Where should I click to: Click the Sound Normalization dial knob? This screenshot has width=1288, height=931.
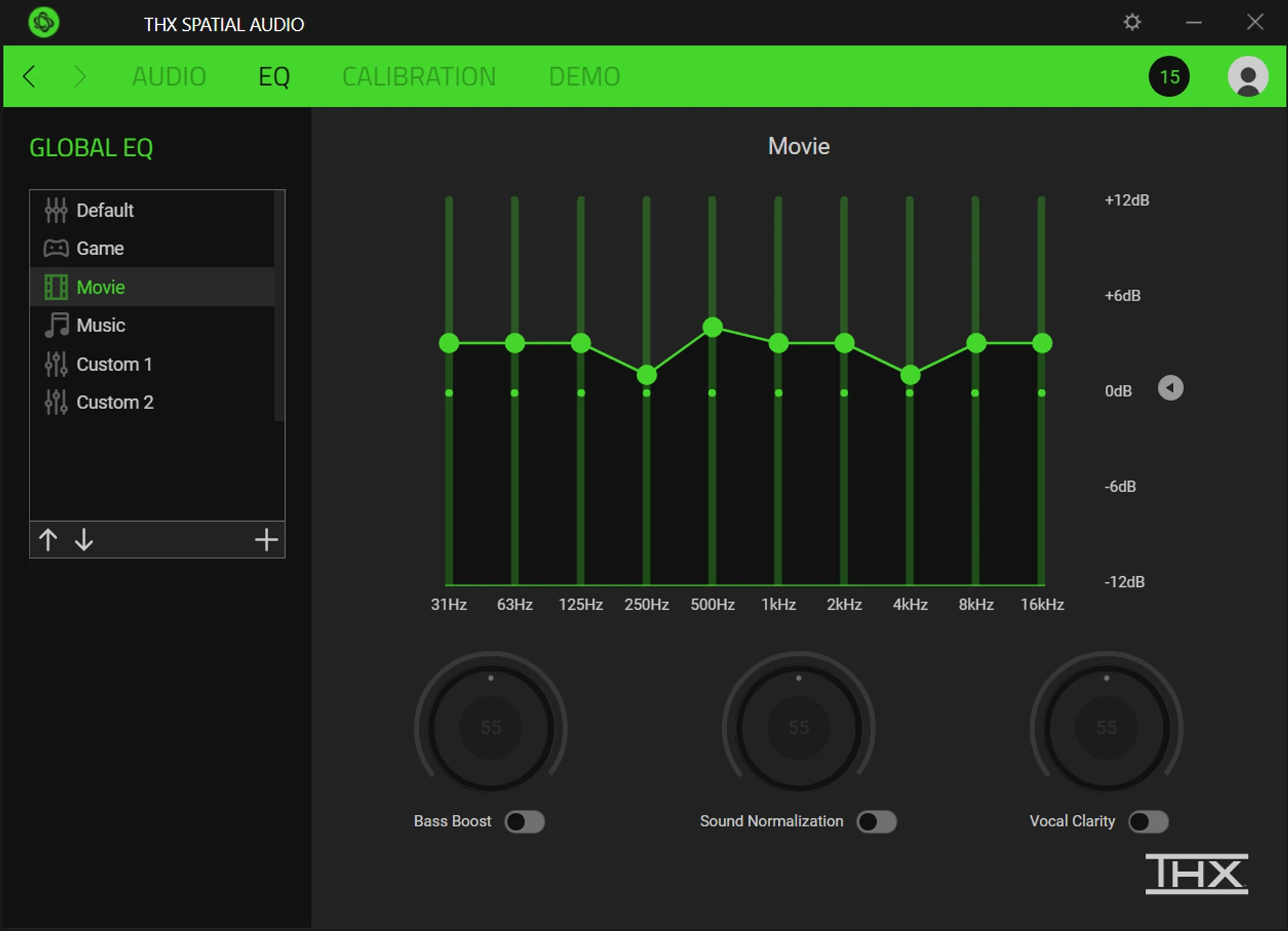(x=798, y=728)
